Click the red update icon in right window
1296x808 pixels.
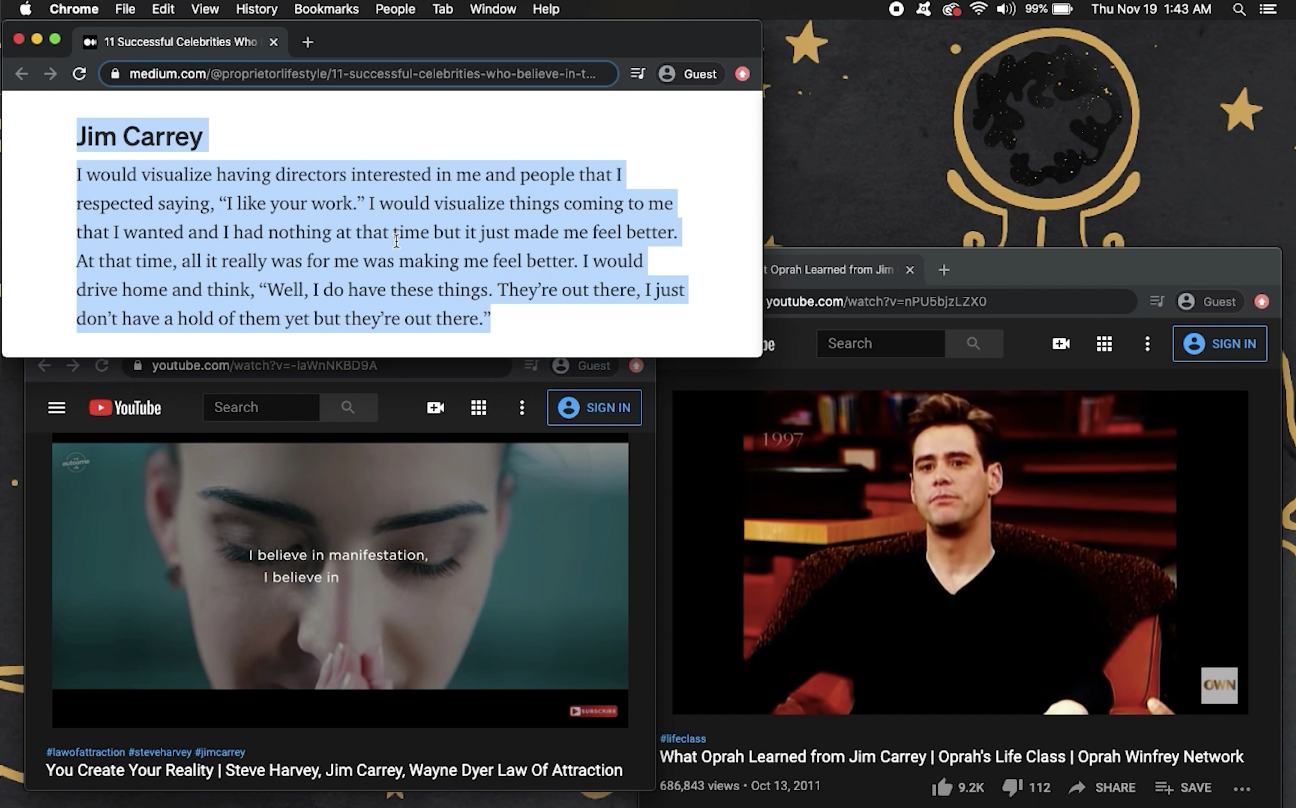pos(1262,302)
